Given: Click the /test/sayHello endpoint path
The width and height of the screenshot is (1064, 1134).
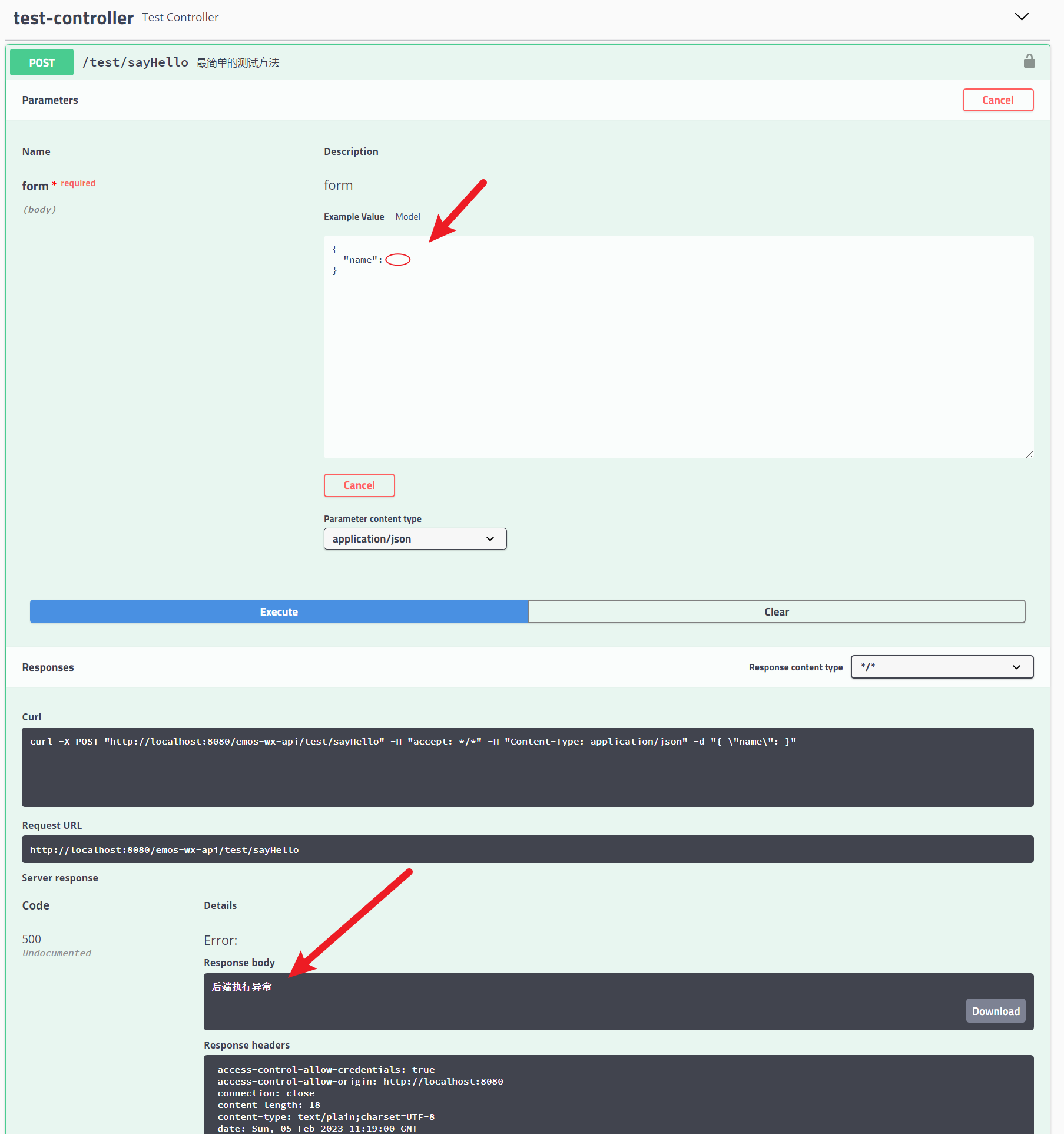Looking at the screenshot, I should coord(135,62).
